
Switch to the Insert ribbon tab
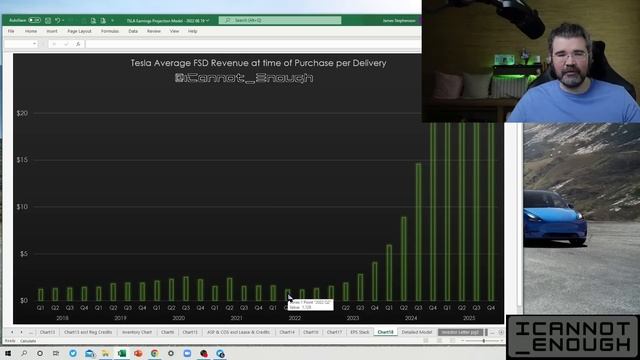[52, 31]
